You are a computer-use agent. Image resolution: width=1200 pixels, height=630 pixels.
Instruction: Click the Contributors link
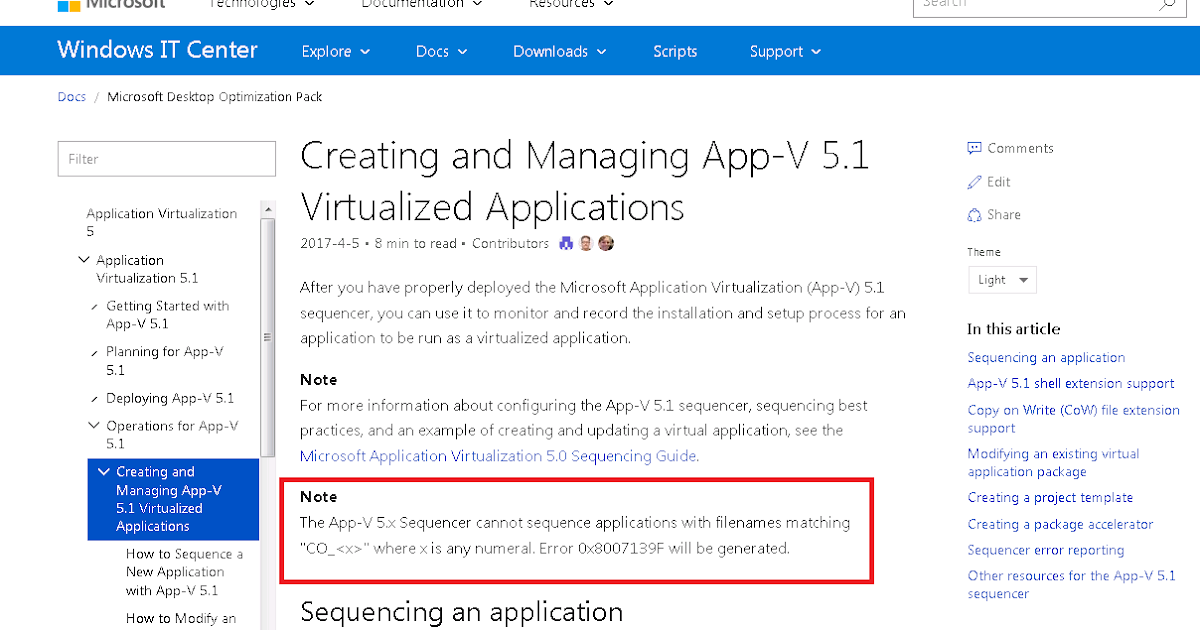(510, 243)
